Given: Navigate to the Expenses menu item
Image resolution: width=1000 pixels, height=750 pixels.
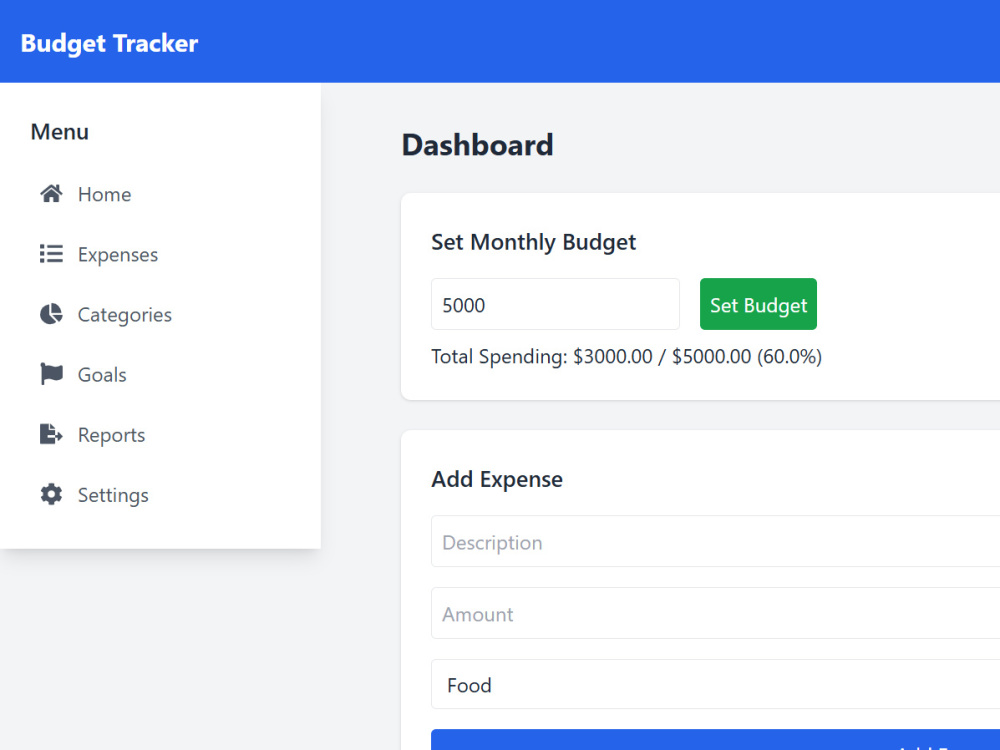Looking at the screenshot, I should (x=117, y=254).
